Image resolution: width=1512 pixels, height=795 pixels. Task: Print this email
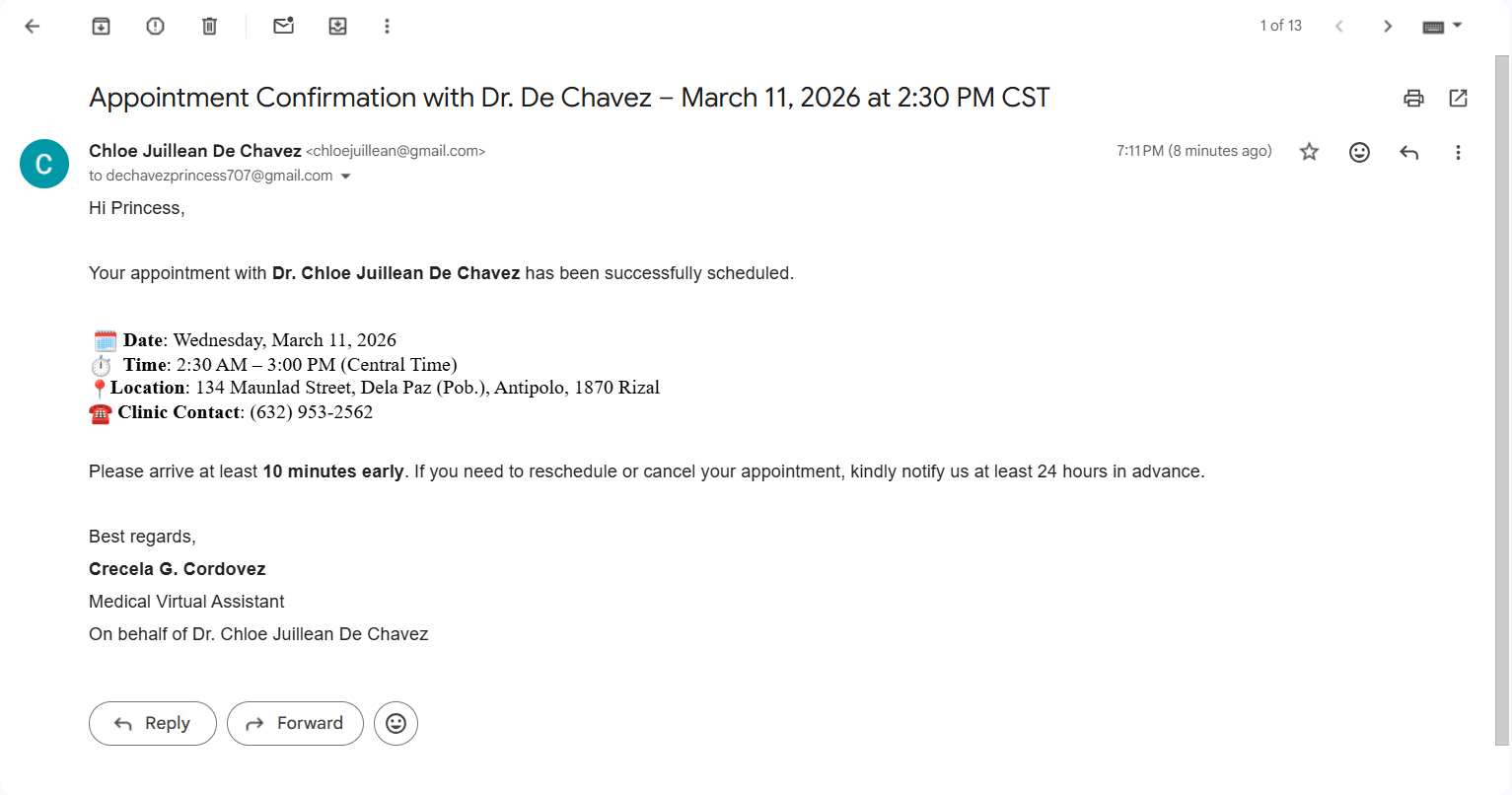[x=1413, y=98]
